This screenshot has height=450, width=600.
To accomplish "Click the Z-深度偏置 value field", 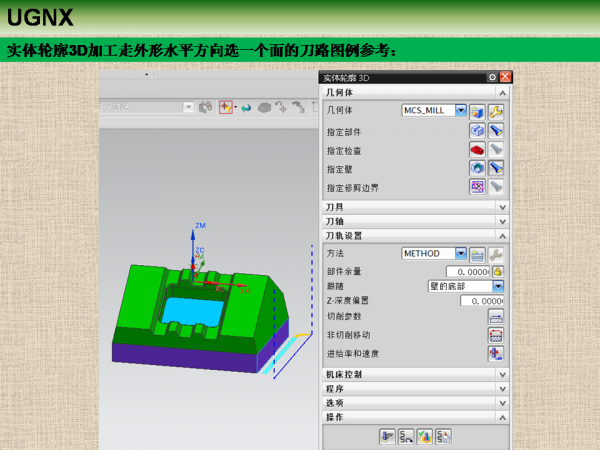I will 482,301.
